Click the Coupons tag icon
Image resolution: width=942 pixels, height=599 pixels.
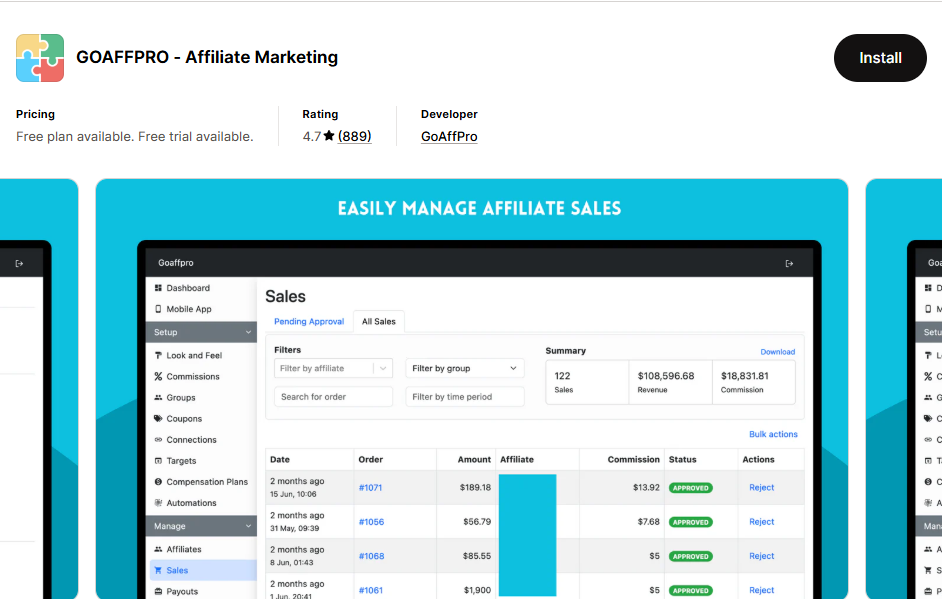[x=158, y=418]
